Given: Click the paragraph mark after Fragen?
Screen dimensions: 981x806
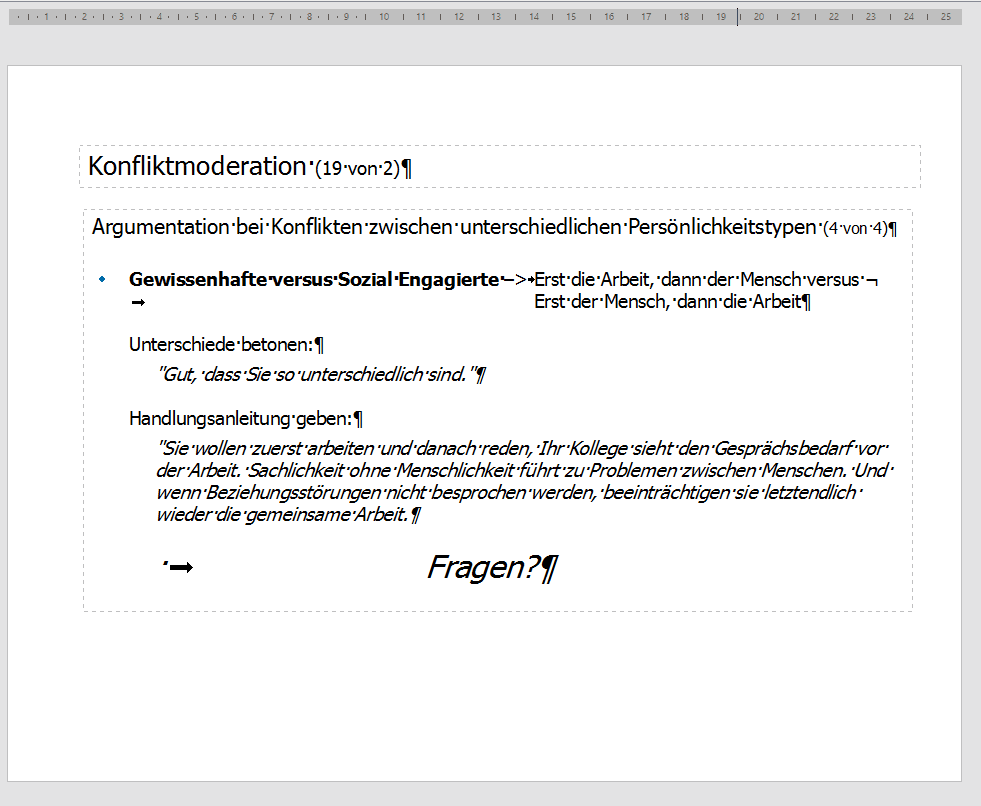Looking at the screenshot, I should [549, 569].
